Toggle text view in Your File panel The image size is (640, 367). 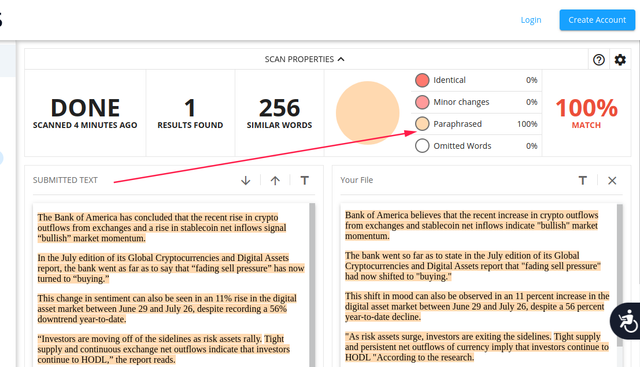[582, 180]
